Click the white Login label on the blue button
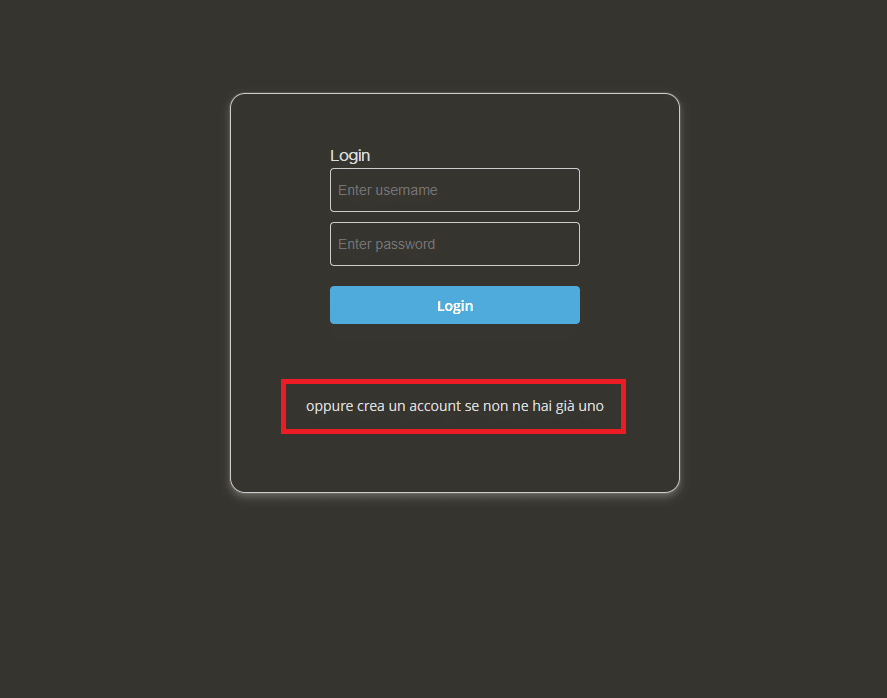Viewport: 887px width, 698px height. tap(455, 306)
